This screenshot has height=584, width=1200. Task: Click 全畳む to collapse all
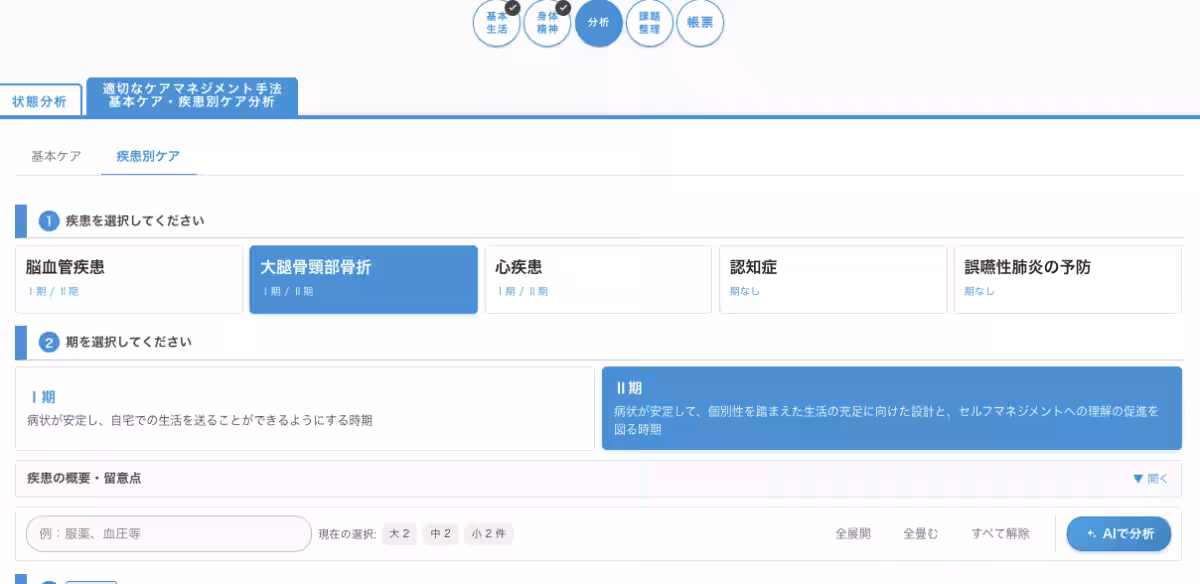(x=921, y=534)
